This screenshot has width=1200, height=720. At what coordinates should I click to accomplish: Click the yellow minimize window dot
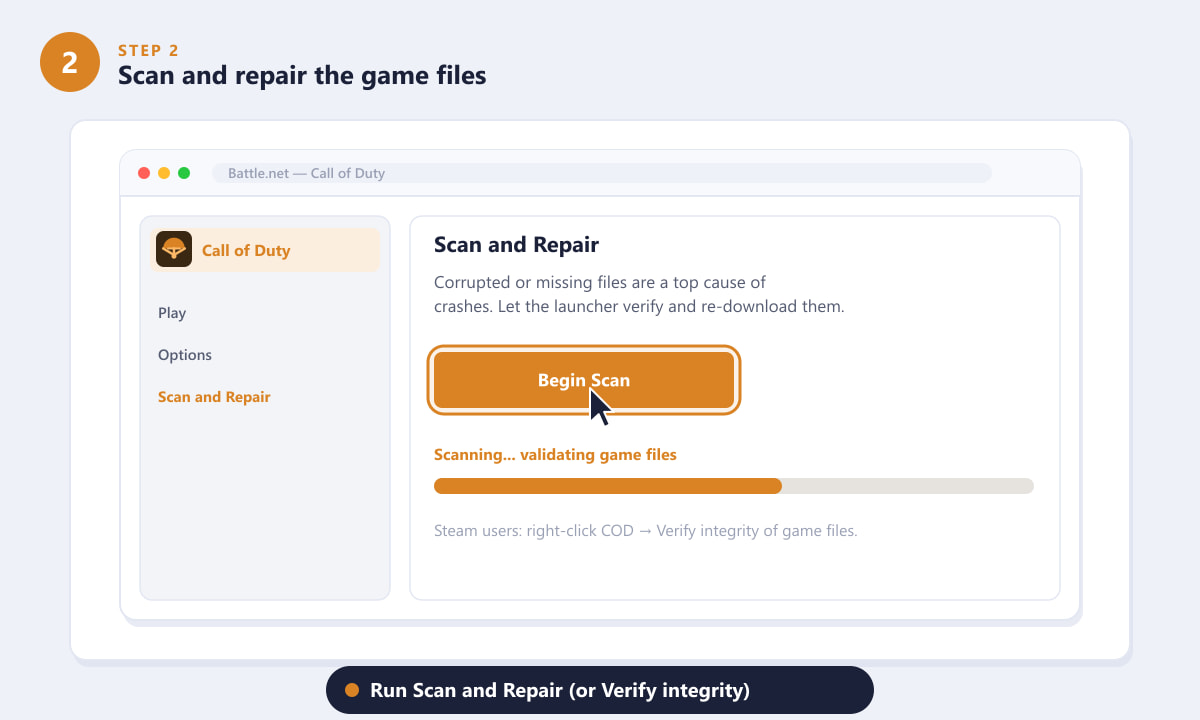pos(164,173)
